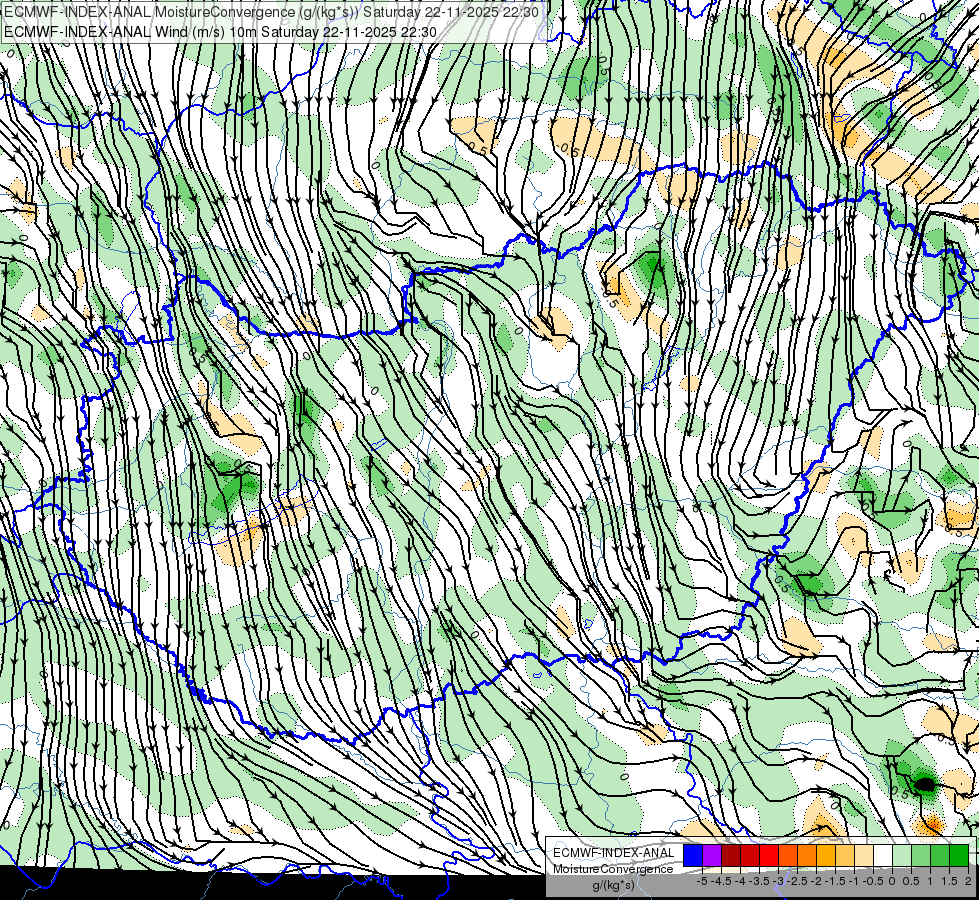The height and width of the screenshot is (900, 979).
Task: Pick the dark maroon swatch between -4.5 and -4
Action: (x=731, y=855)
